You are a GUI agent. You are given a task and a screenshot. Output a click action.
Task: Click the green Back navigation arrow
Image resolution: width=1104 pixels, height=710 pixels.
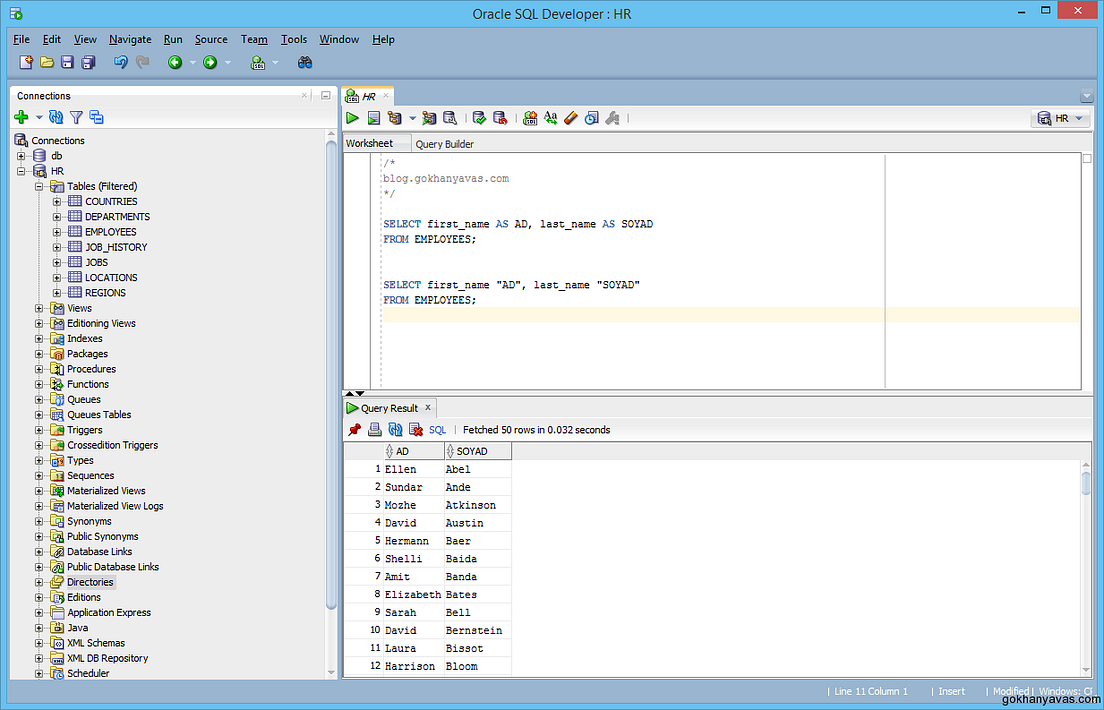[175, 62]
